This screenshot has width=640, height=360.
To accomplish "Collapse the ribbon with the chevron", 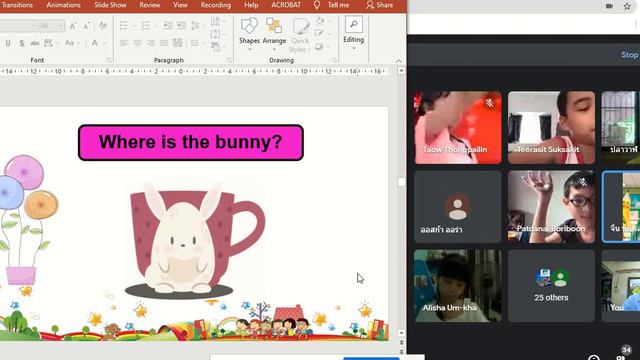I will pyautogui.click(x=399, y=60).
